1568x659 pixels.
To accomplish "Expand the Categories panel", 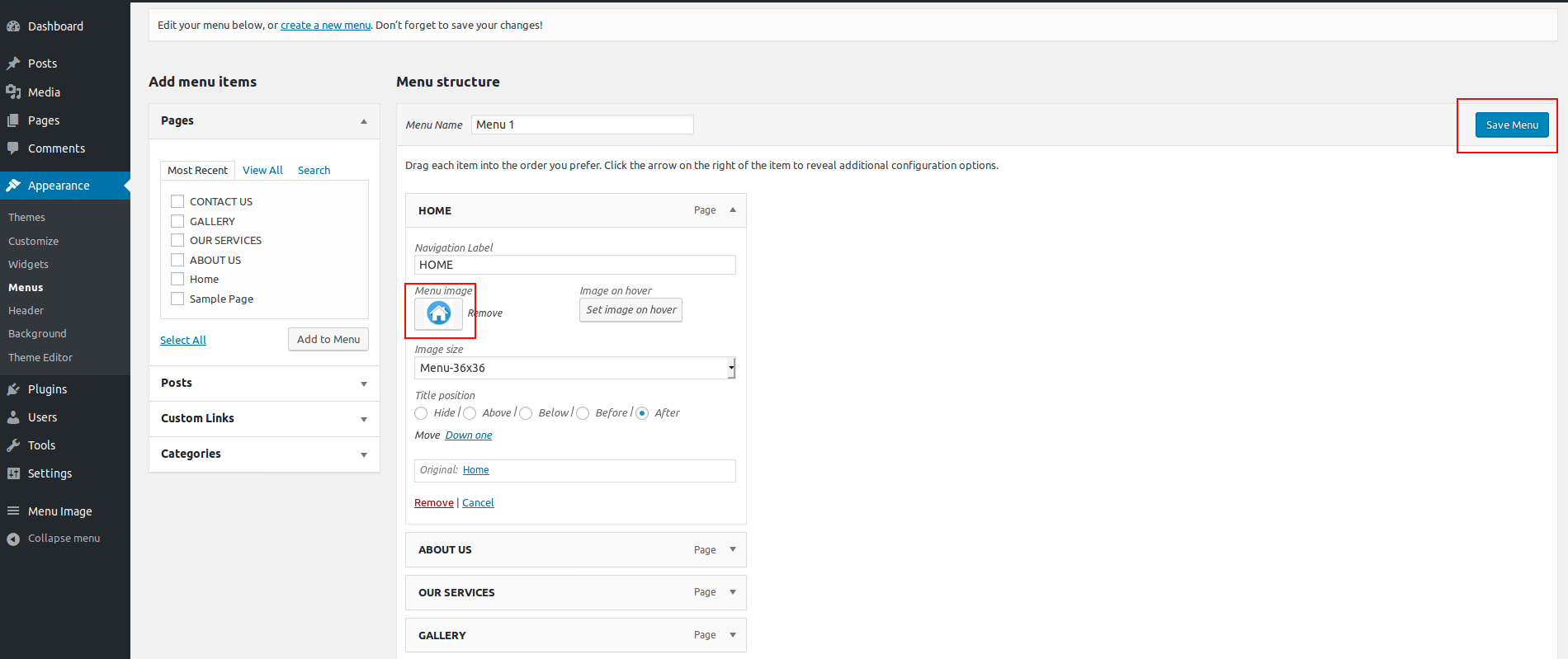I will click(x=364, y=455).
